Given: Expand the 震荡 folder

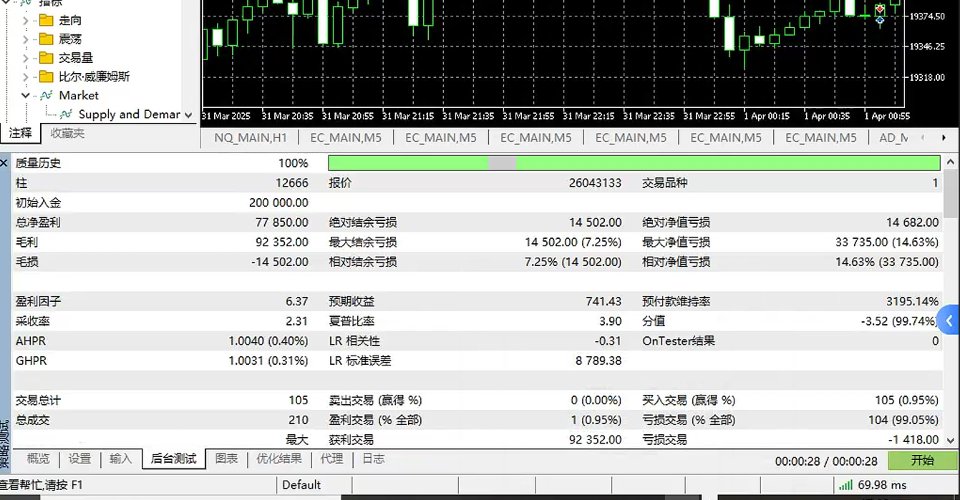Looking at the screenshot, I should click(25, 40).
